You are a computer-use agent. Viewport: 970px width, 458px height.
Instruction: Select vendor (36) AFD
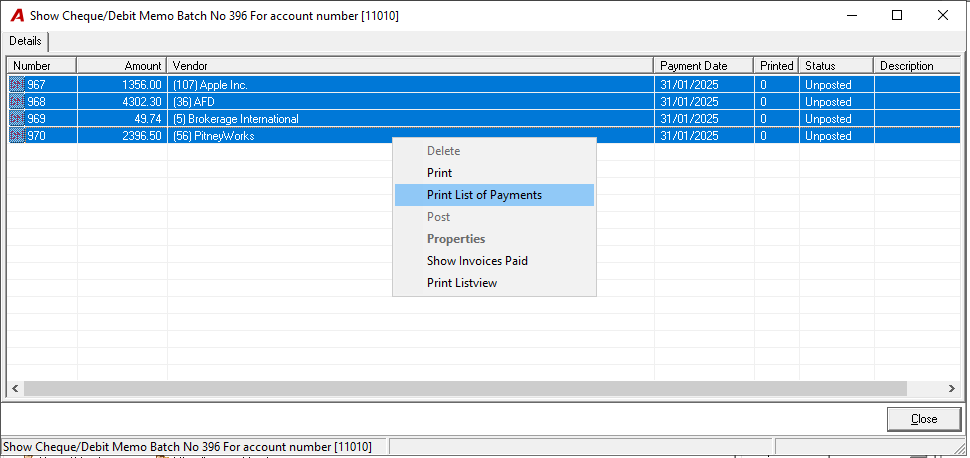tap(194, 102)
